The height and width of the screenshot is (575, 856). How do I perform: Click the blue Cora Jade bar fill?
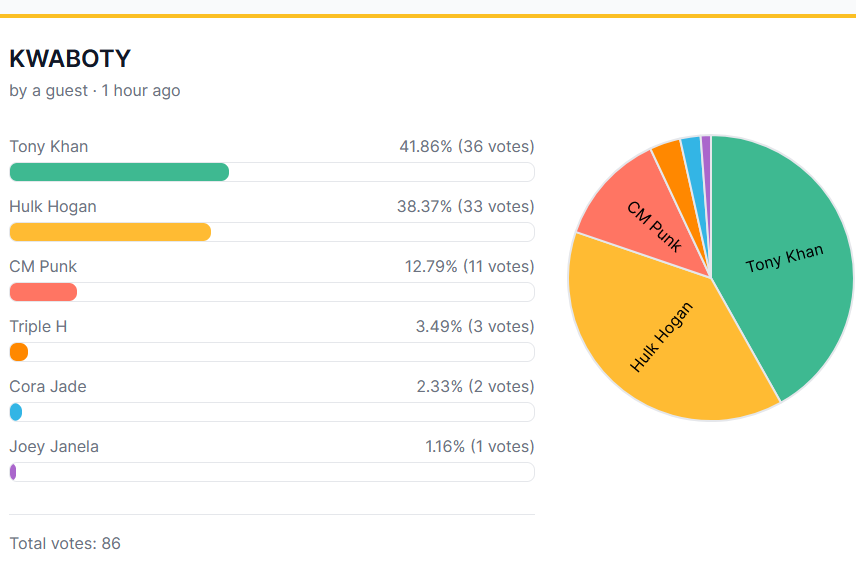coord(15,412)
